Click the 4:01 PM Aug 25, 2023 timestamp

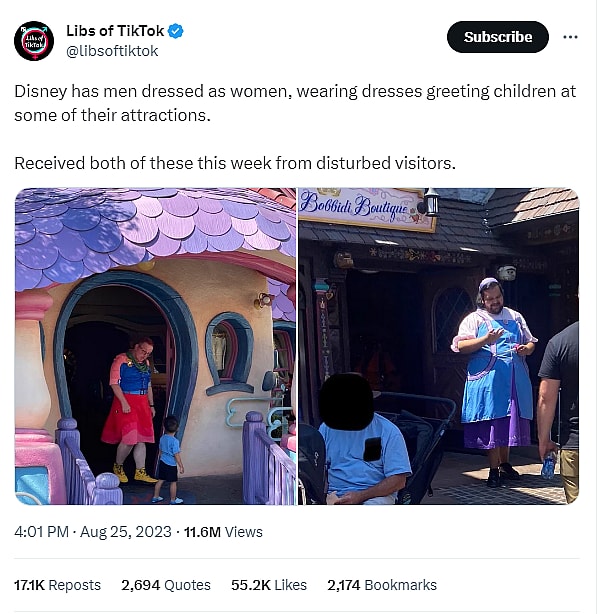point(93,532)
